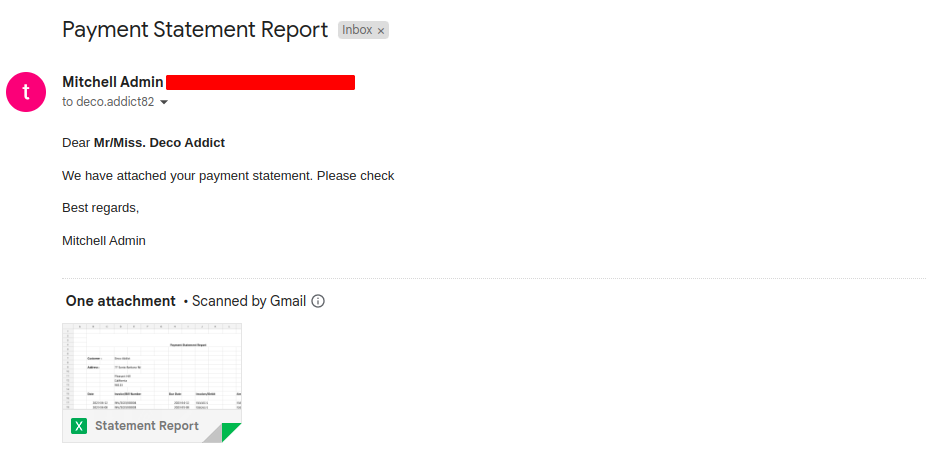Click the bold "Mr/Miss. Deco Addict" greeting
Screen dimensions: 927x463
click(159, 143)
